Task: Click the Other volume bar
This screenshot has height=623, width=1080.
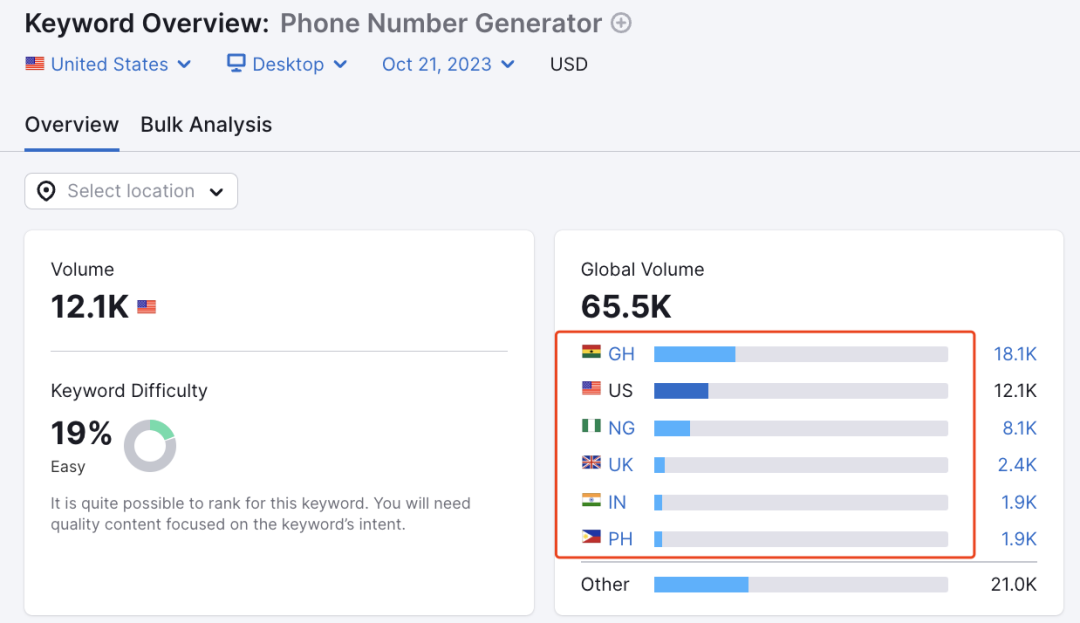Action: tap(800, 584)
